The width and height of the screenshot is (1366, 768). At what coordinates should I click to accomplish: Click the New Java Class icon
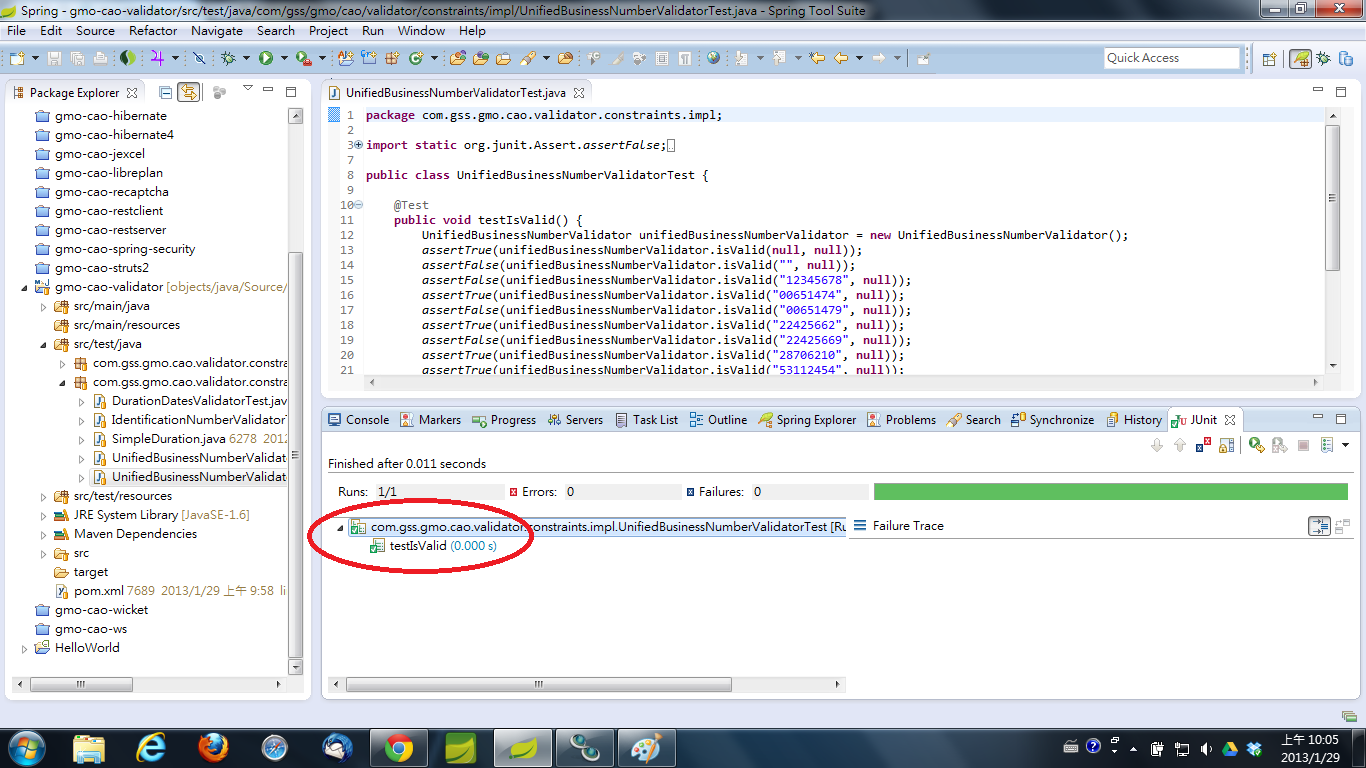[416, 58]
